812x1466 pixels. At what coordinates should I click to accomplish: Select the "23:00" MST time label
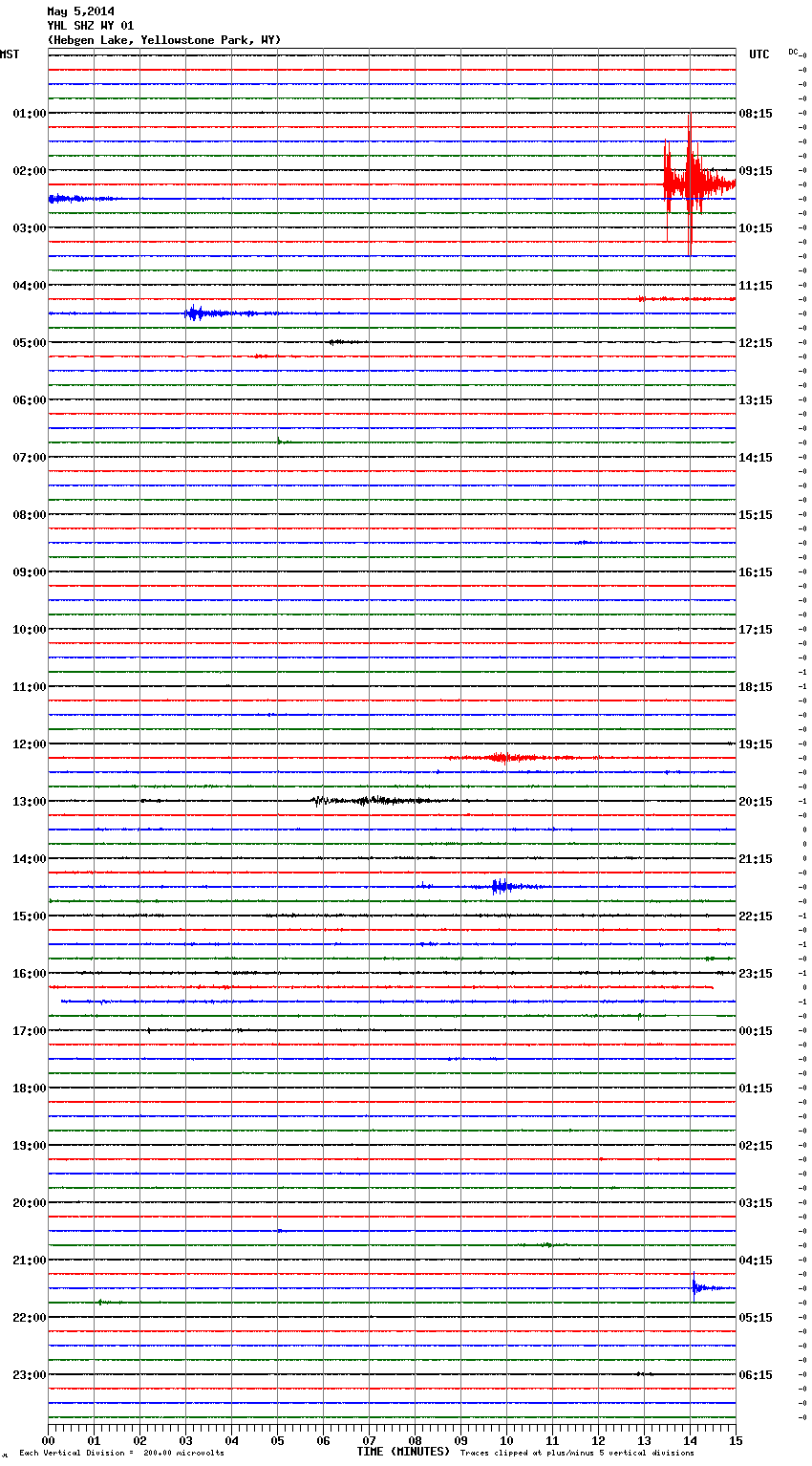[x=30, y=1375]
